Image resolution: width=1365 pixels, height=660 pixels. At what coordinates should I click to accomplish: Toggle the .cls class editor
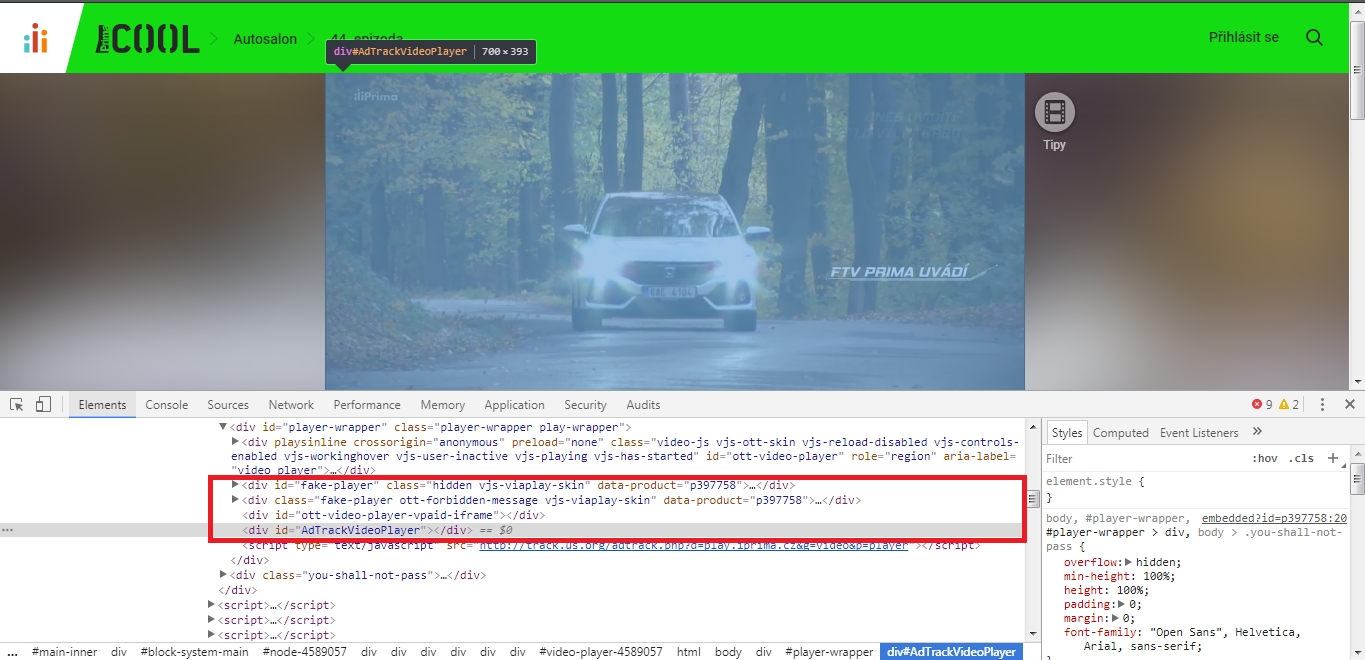(1302, 458)
